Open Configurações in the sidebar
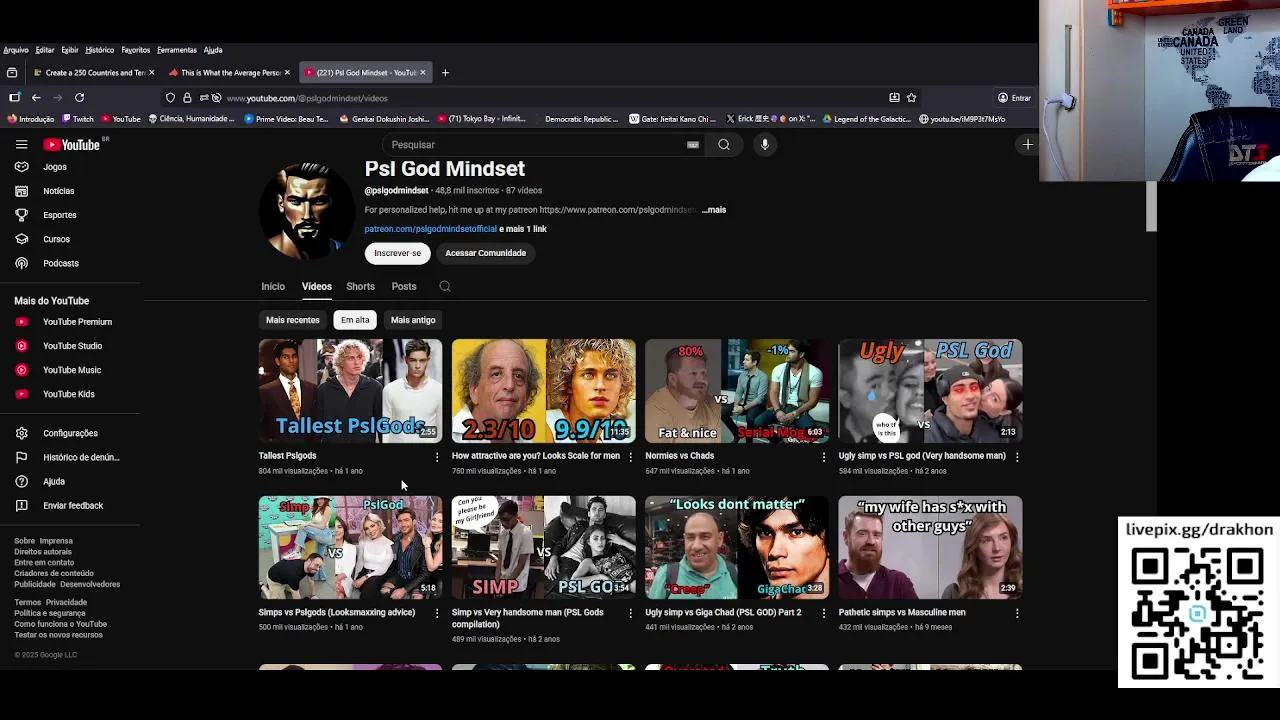This screenshot has width=1280, height=720. pos(70,433)
